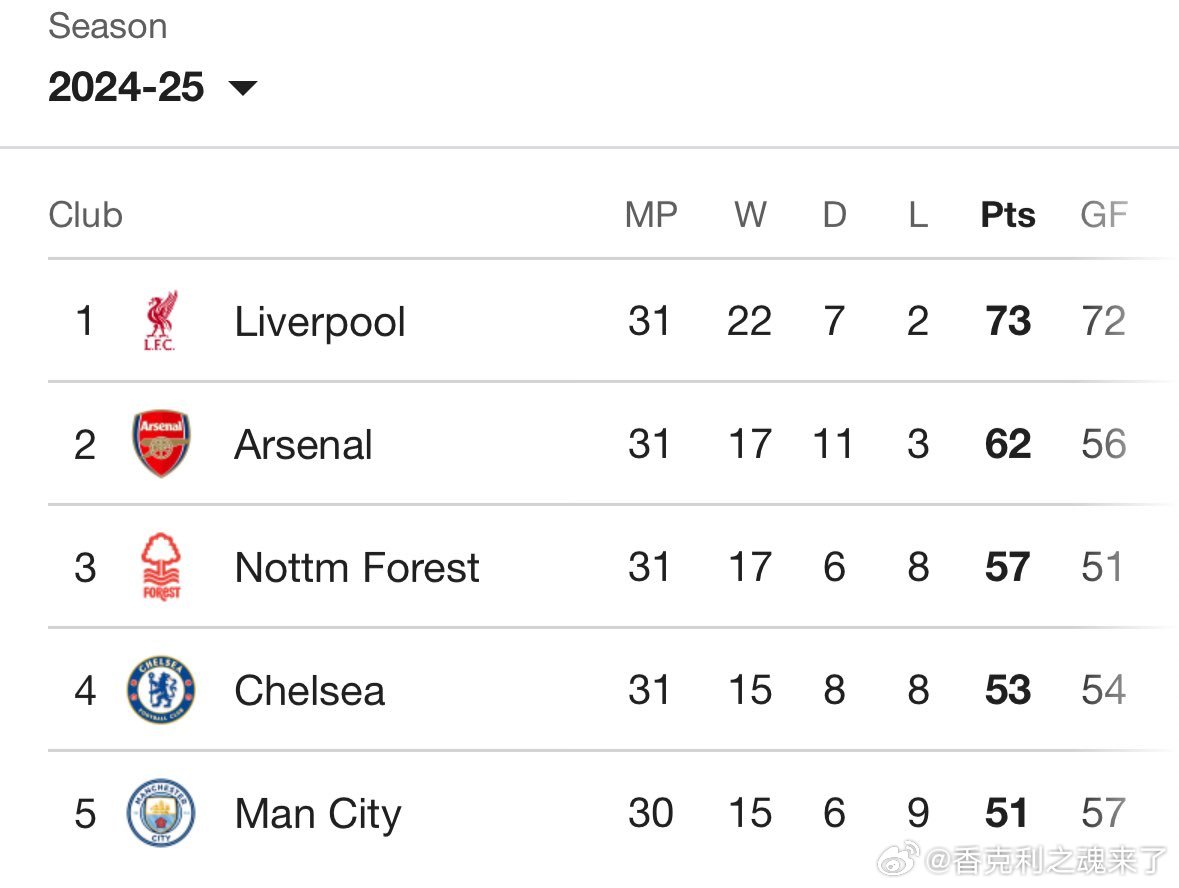
Task: Click the GF column header
Action: (x=1103, y=215)
